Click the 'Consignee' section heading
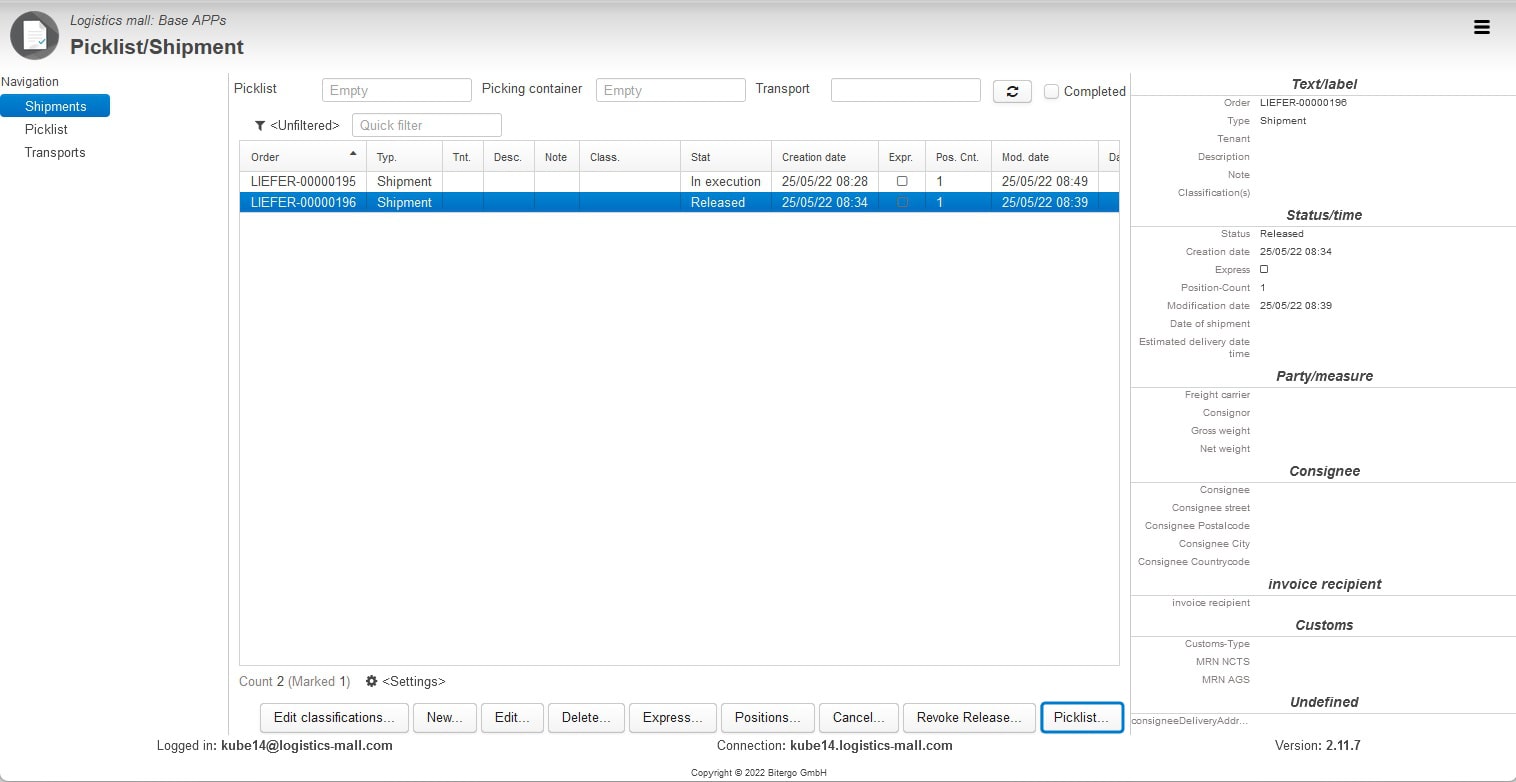This screenshot has height=782, width=1516. tap(1324, 471)
